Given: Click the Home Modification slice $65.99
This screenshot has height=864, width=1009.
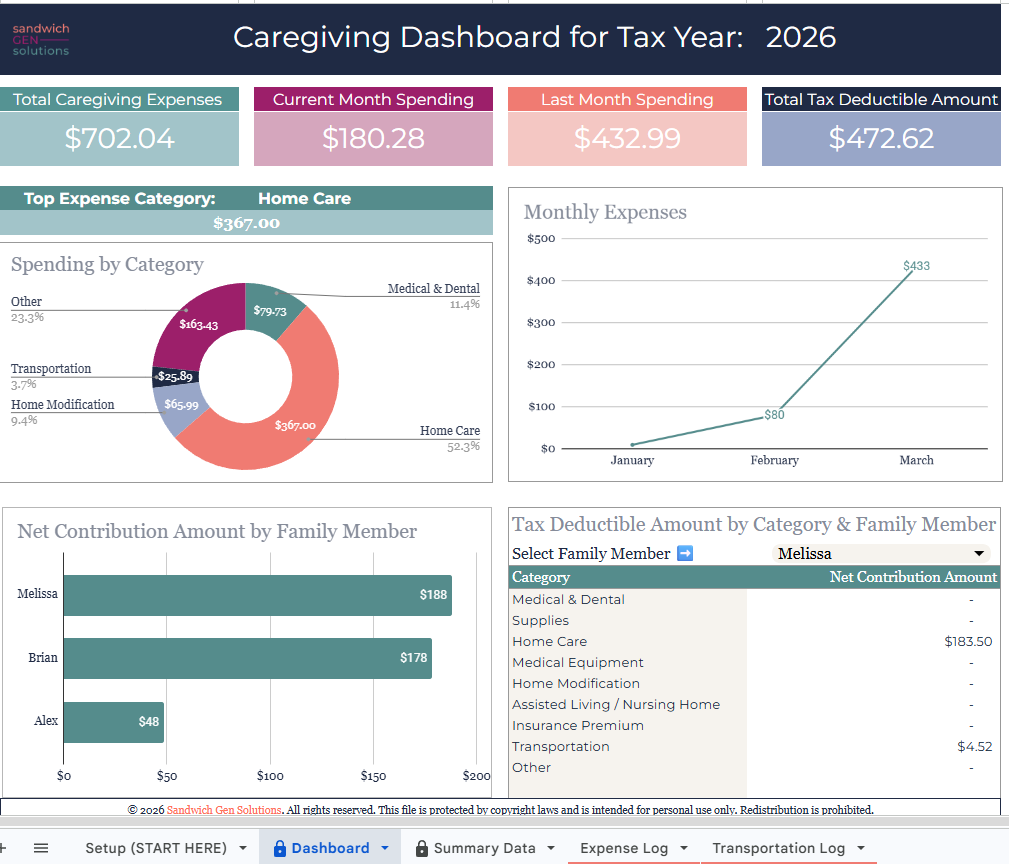Looking at the screenshot, I should click(181, 405).
